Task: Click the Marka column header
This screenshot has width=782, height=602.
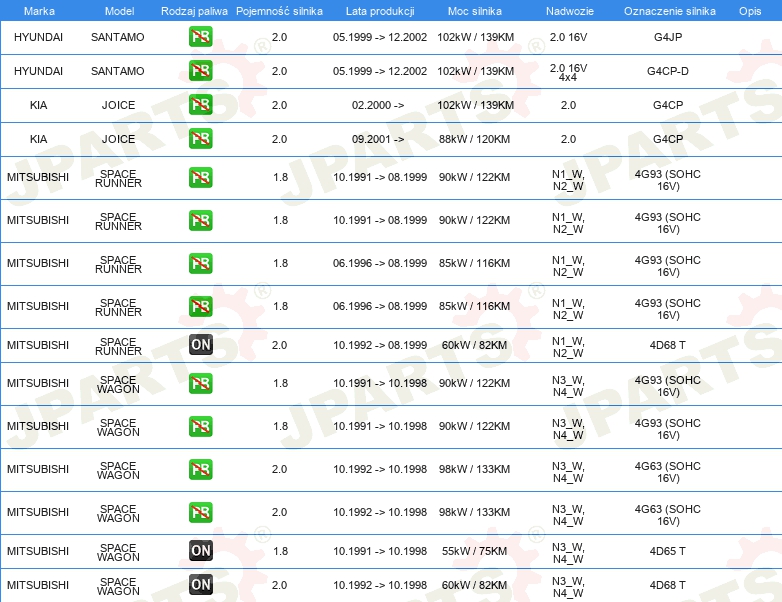Action: coord(39,11)
